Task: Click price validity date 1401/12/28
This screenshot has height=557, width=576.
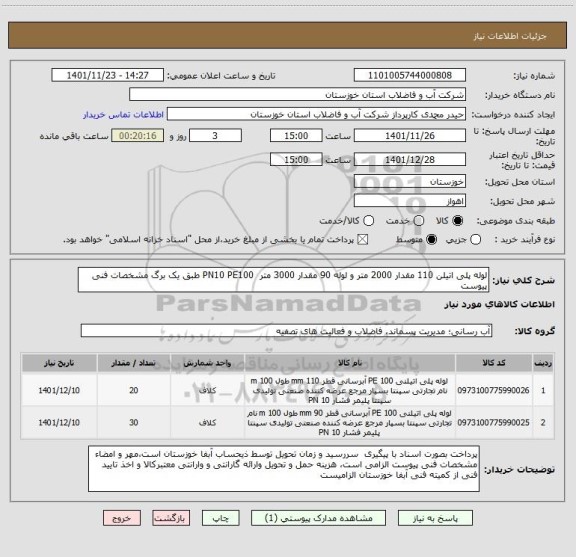Action: click(x=410, y=159)
